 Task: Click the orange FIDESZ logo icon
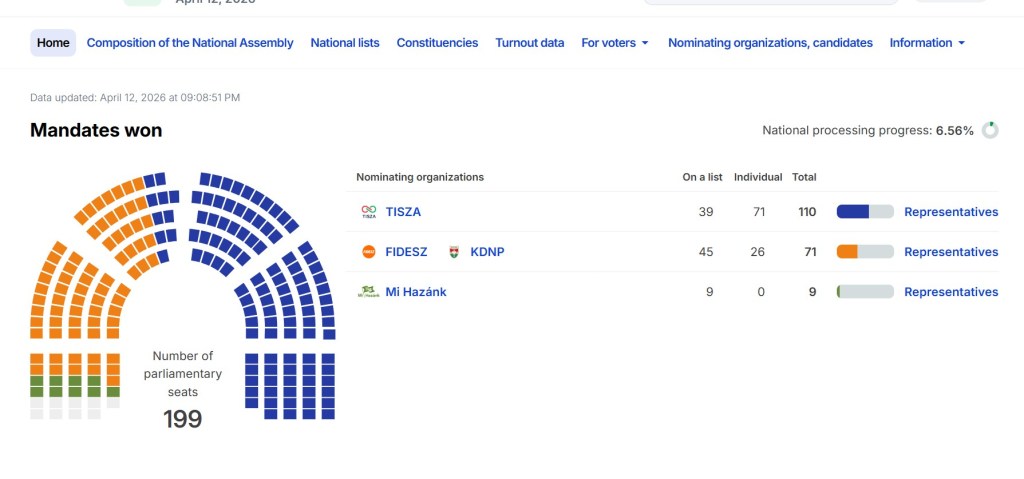click(368, 252)
